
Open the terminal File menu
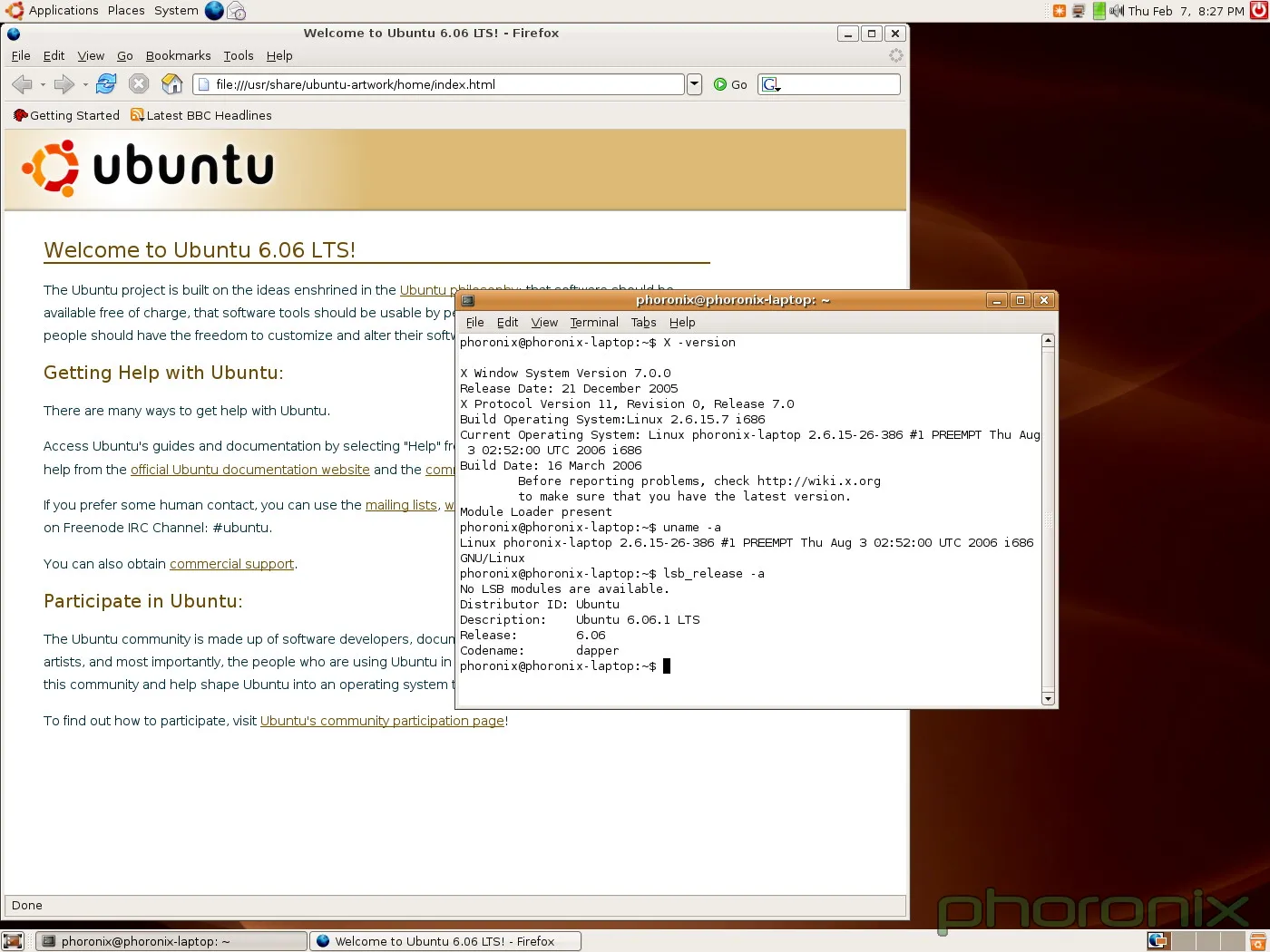474,322
